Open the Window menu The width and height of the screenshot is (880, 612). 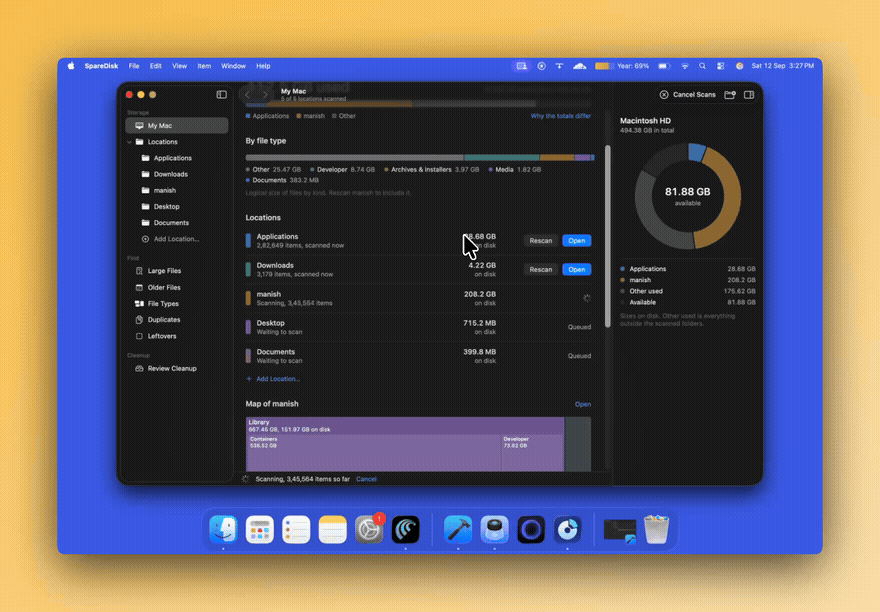(x=233, y=66)
